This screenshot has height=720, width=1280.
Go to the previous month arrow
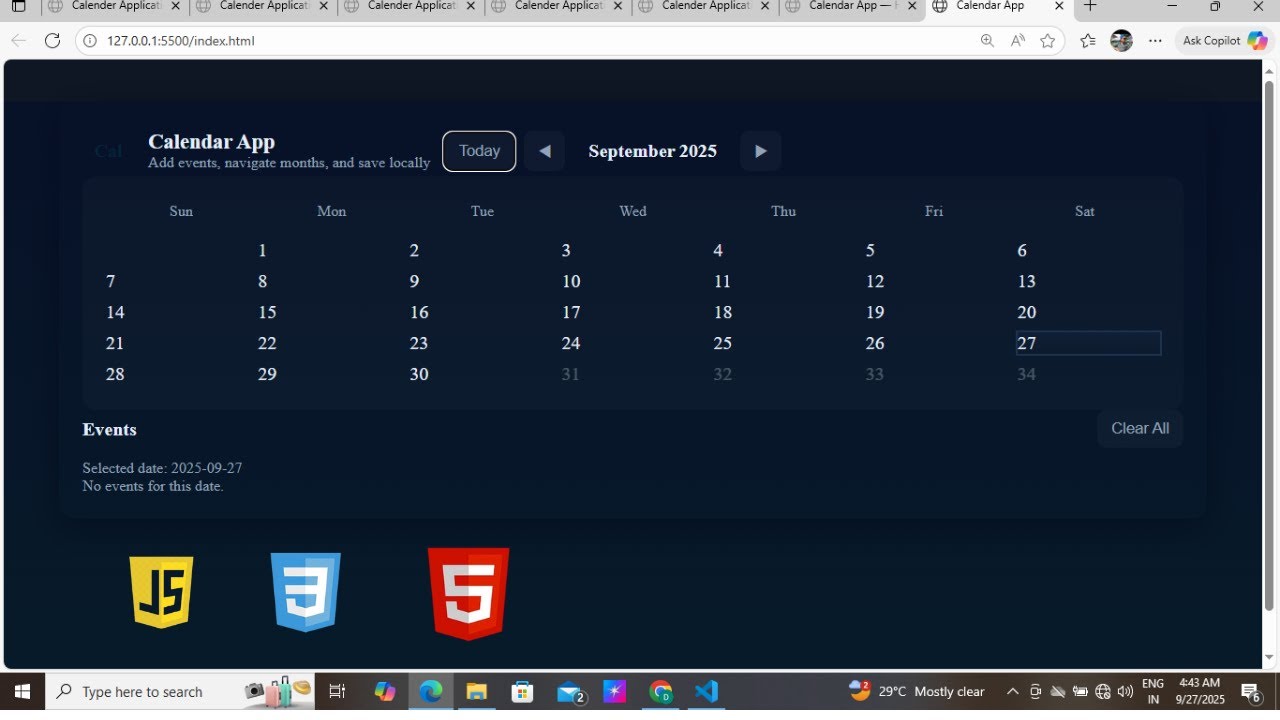pos(545,151)
